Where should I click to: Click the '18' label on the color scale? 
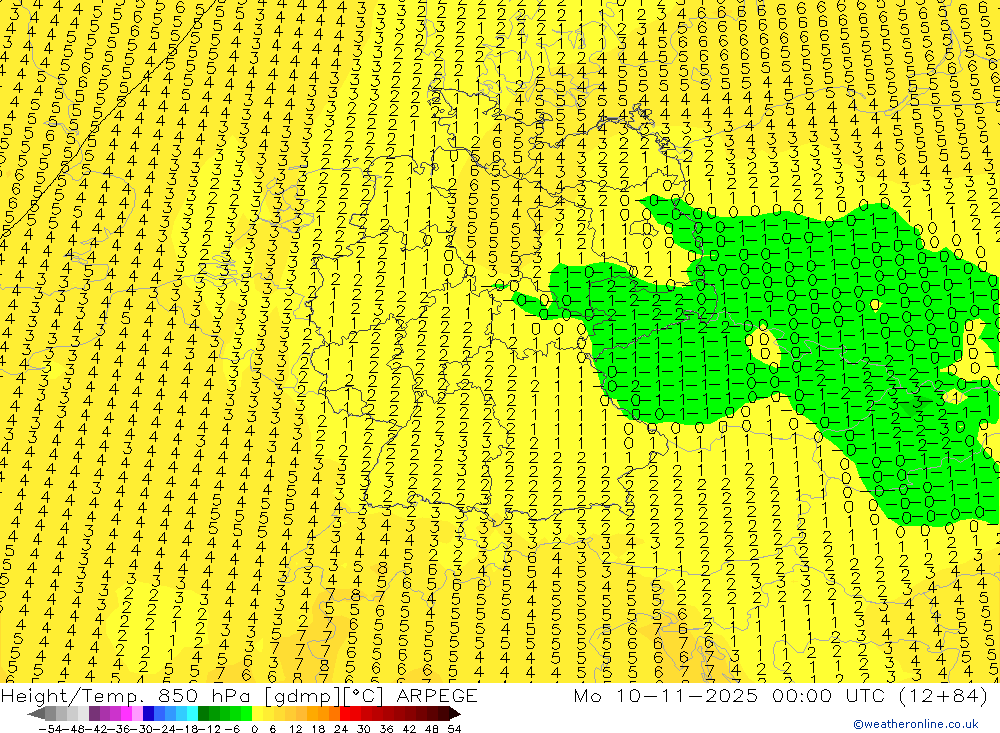318,729
